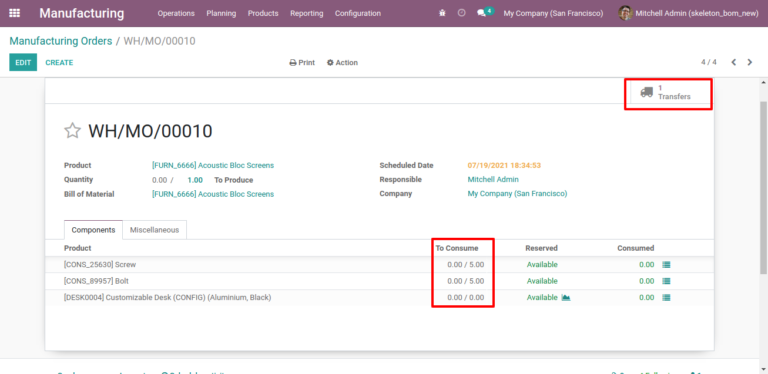This screenshot has height=374, width=768.
Task: Open detail list icon for Screw row
Action: pos(666,264)
